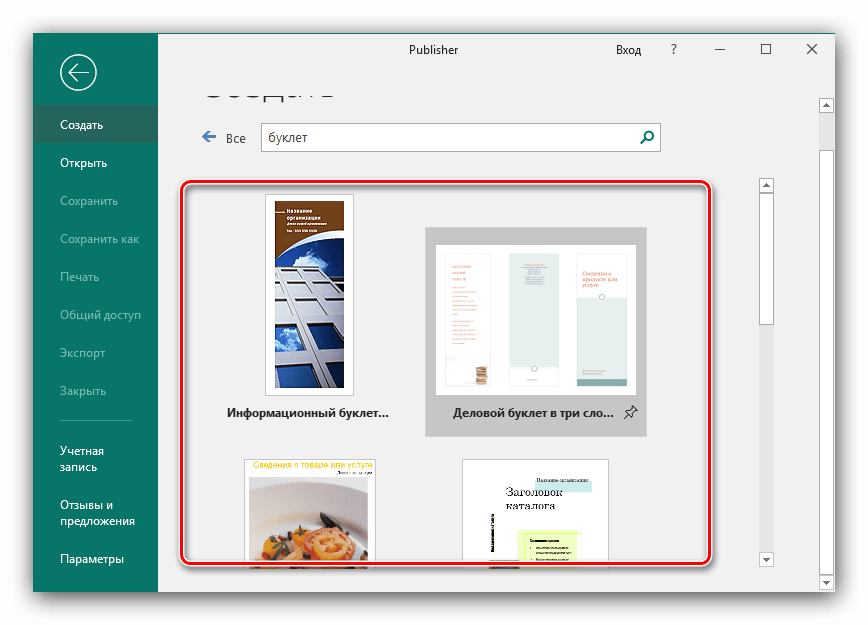
Task: Click the back arrow circle icon
Action: (x=78, y=72)
